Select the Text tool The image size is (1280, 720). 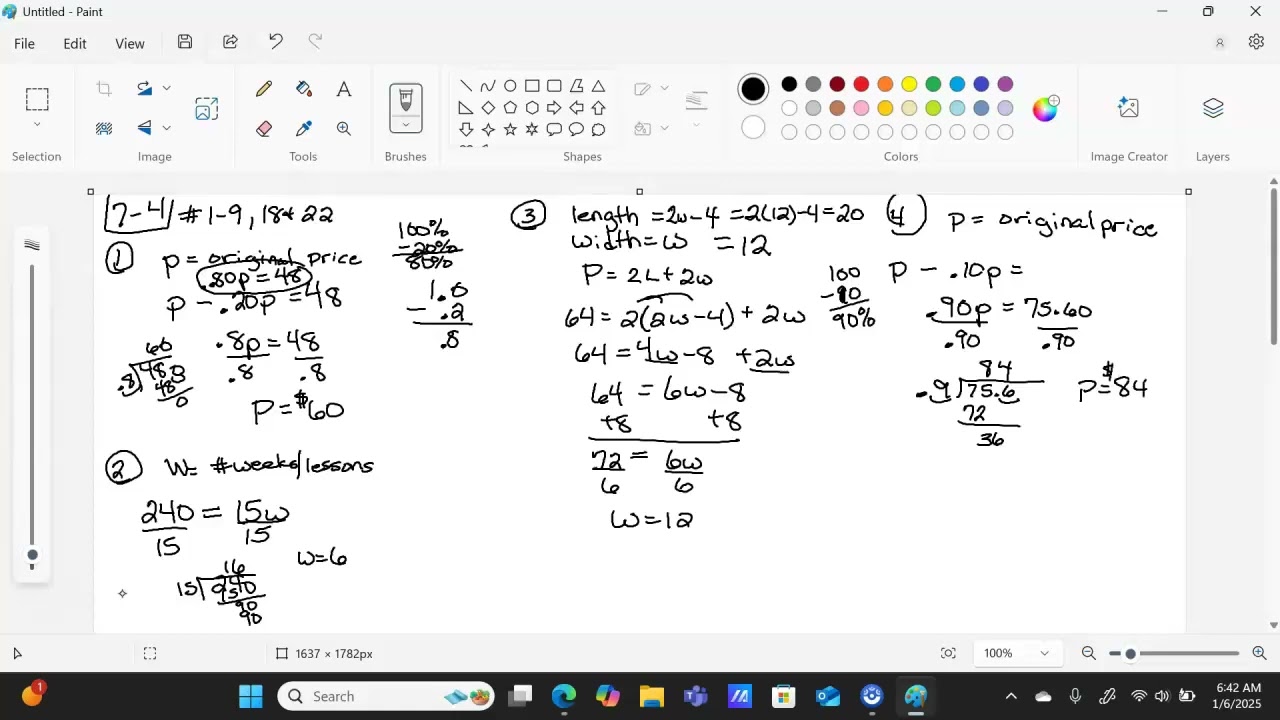tap(344, 89)
